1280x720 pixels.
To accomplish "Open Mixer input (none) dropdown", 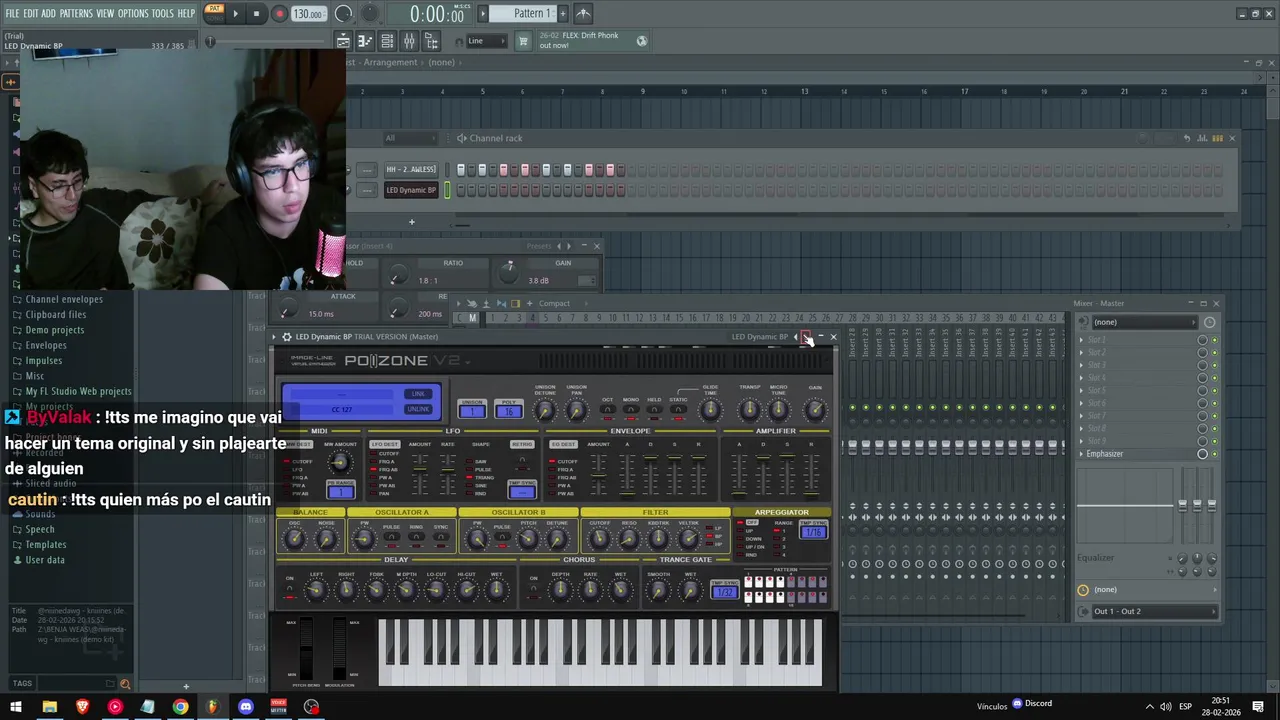I will pyautogui.click(x=1144, y=322).
